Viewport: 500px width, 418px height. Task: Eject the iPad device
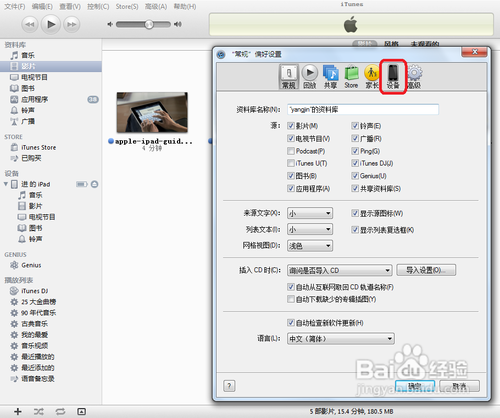pyautogui.click(x=95, y=184)
